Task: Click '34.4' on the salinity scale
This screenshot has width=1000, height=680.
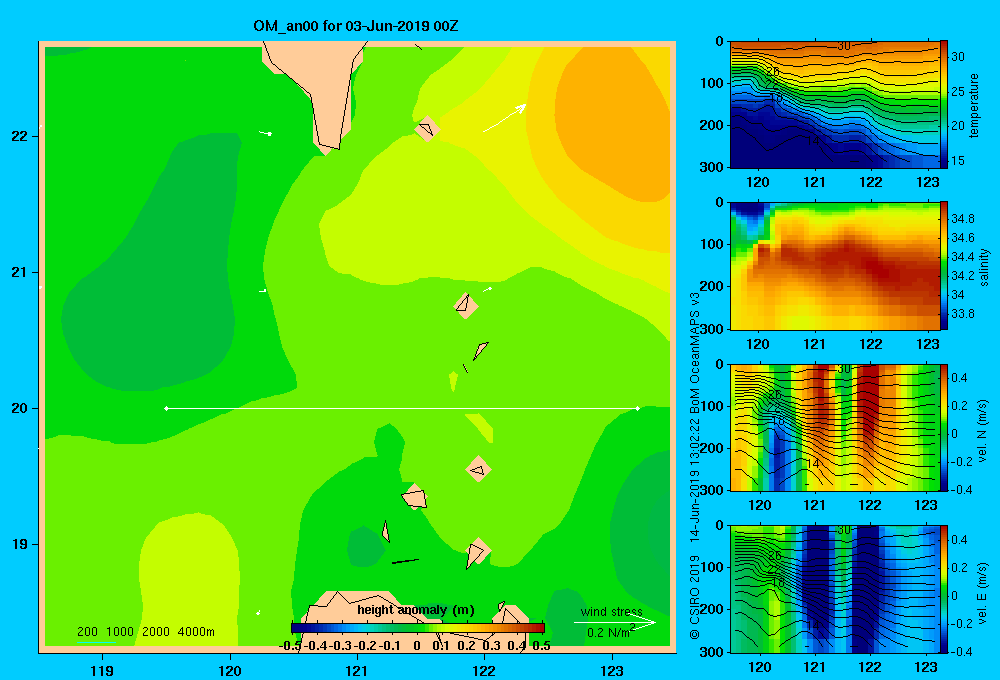Action: click(x=962, y=256)
